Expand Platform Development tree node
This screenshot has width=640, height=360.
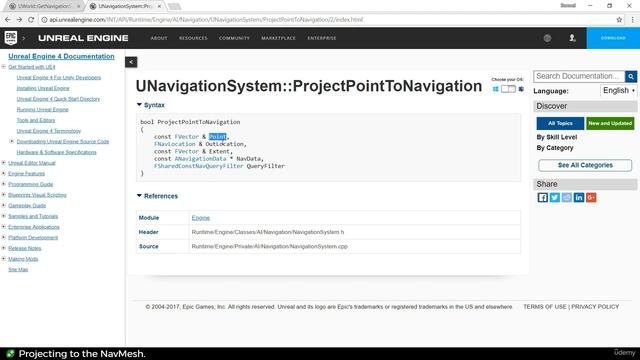tap(4, 237)
